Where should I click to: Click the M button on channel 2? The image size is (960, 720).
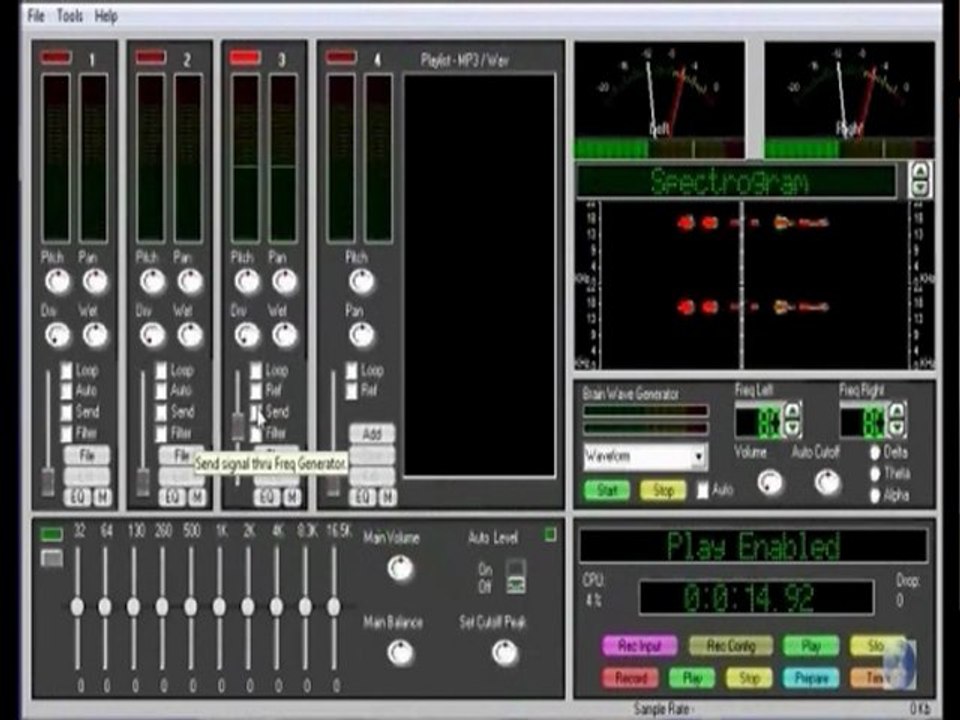tap(197, 497)
